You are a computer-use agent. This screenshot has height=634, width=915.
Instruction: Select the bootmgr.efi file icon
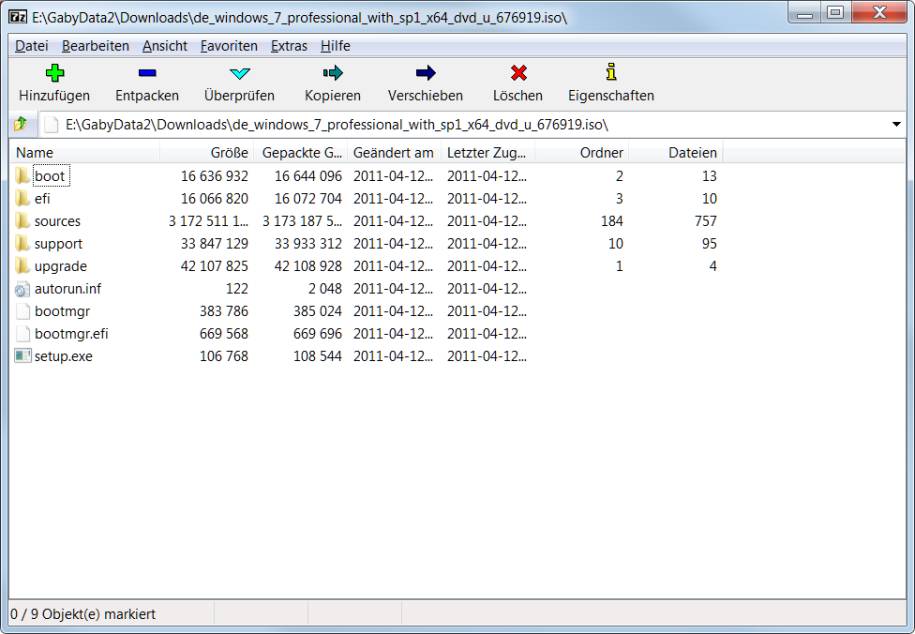pos(23,333)
